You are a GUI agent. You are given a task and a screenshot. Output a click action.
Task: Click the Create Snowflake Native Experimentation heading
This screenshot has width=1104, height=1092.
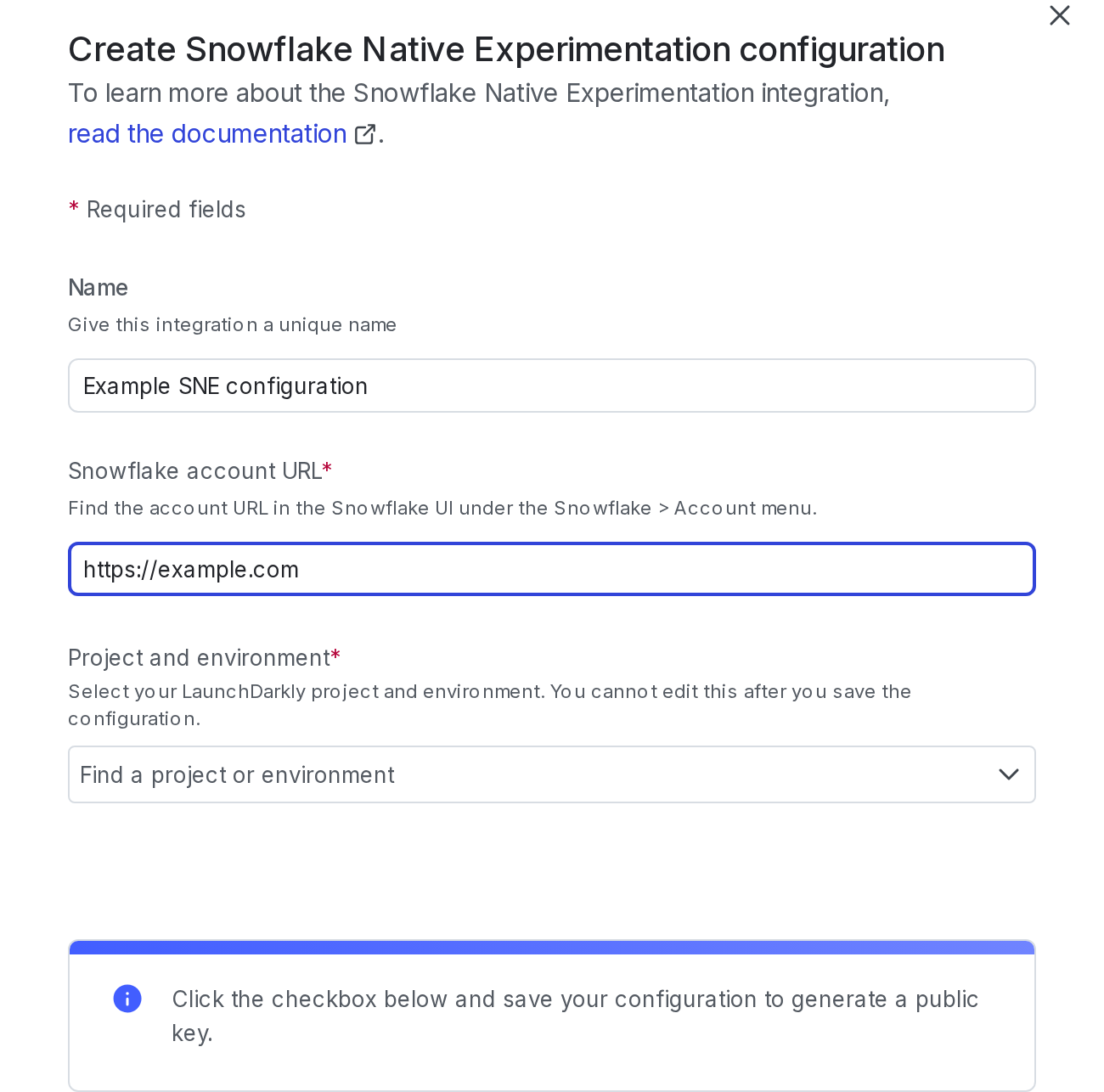(506, 49)
